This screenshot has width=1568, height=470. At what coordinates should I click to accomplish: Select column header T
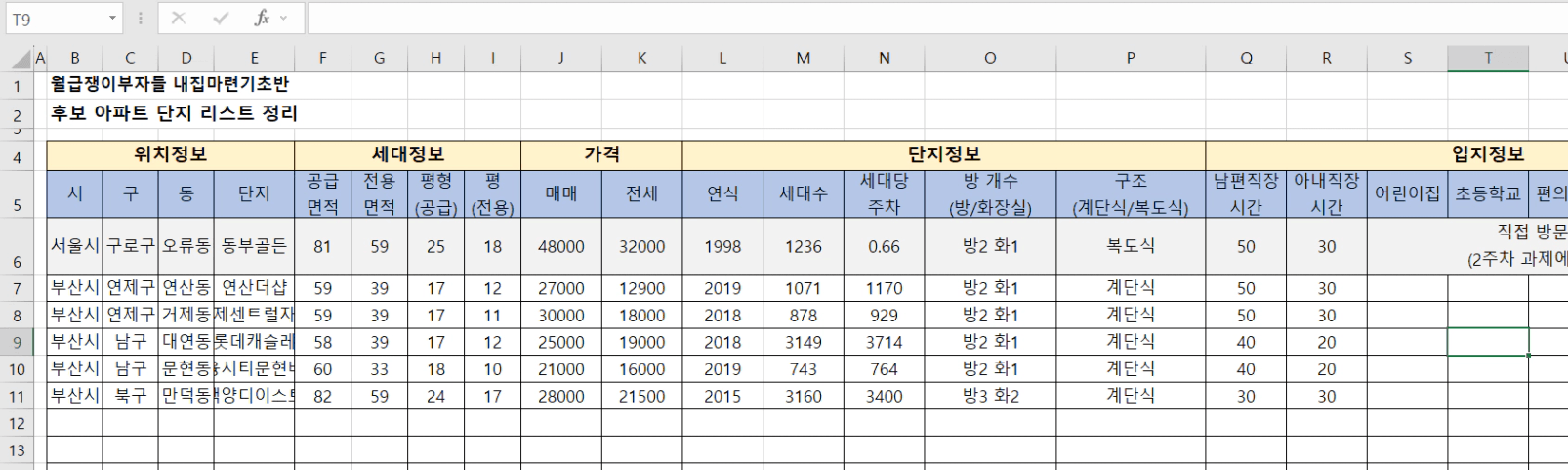(x=1488, y=59)
